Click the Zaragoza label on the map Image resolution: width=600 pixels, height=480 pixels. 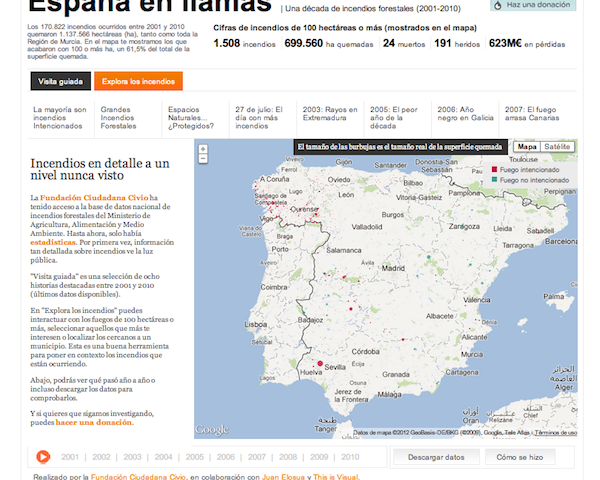click(464, 226)
